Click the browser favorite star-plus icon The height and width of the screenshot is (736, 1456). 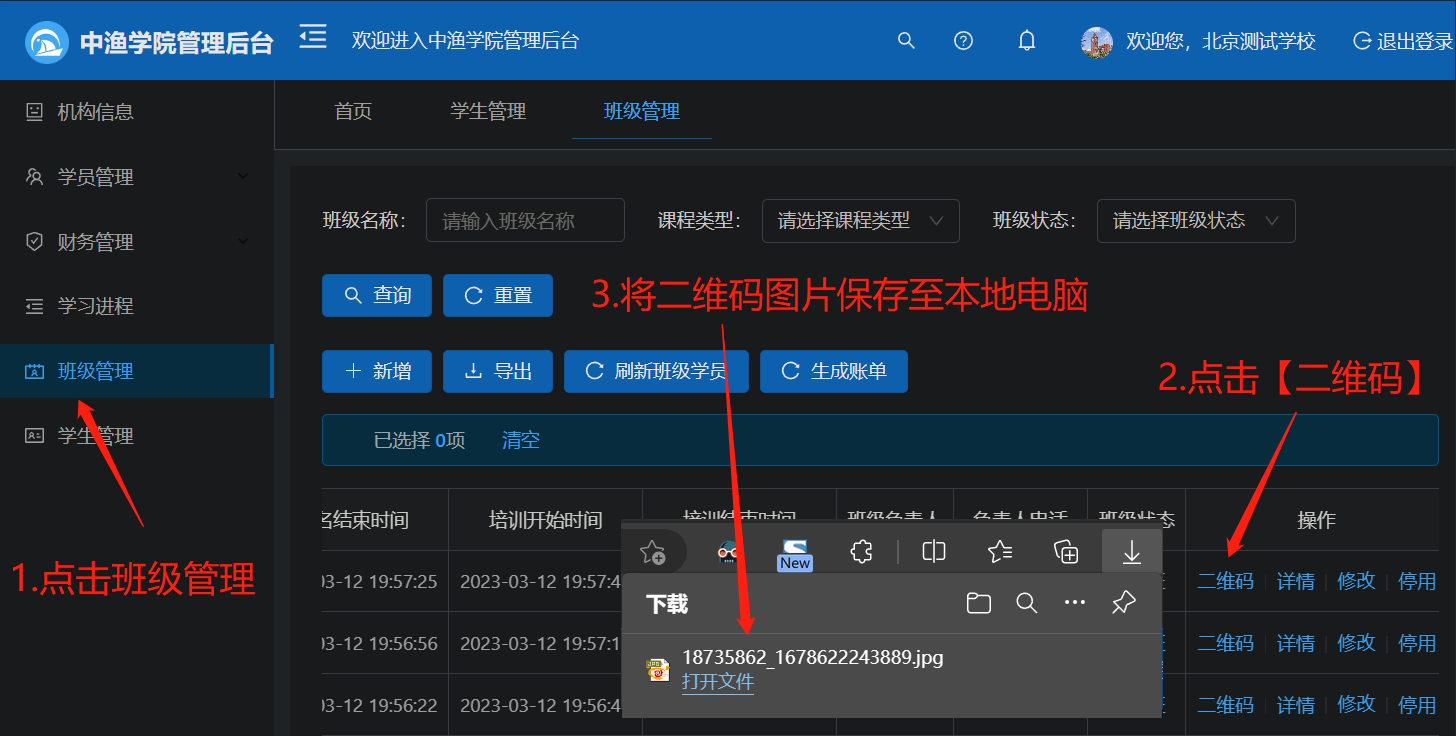click(x=653, y=551)
